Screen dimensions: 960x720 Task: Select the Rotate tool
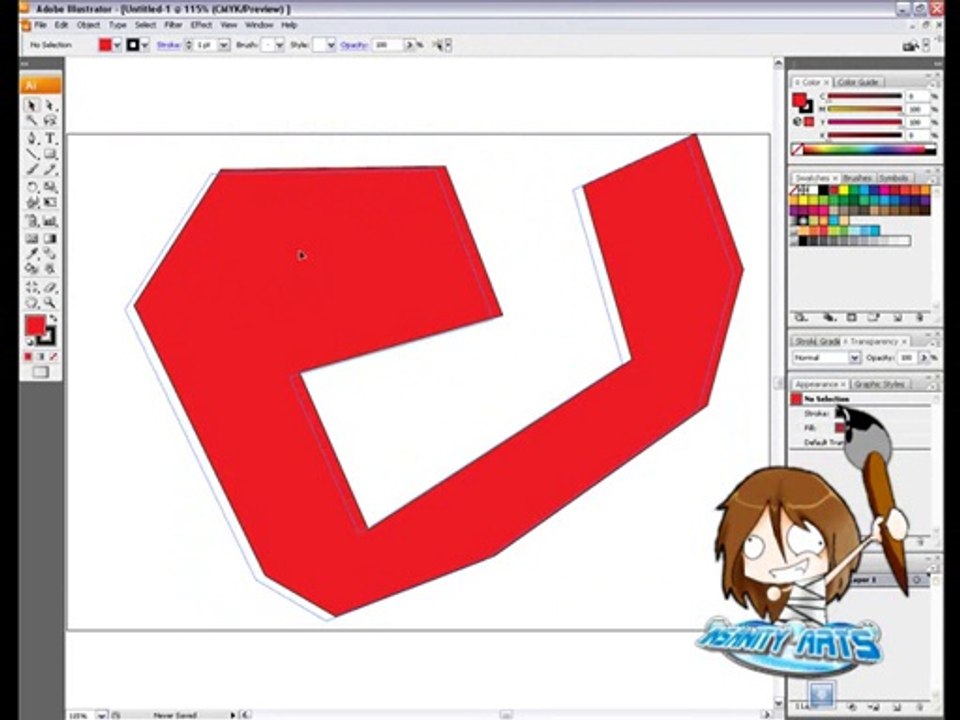pyautogui.click(x=32, y=187)
